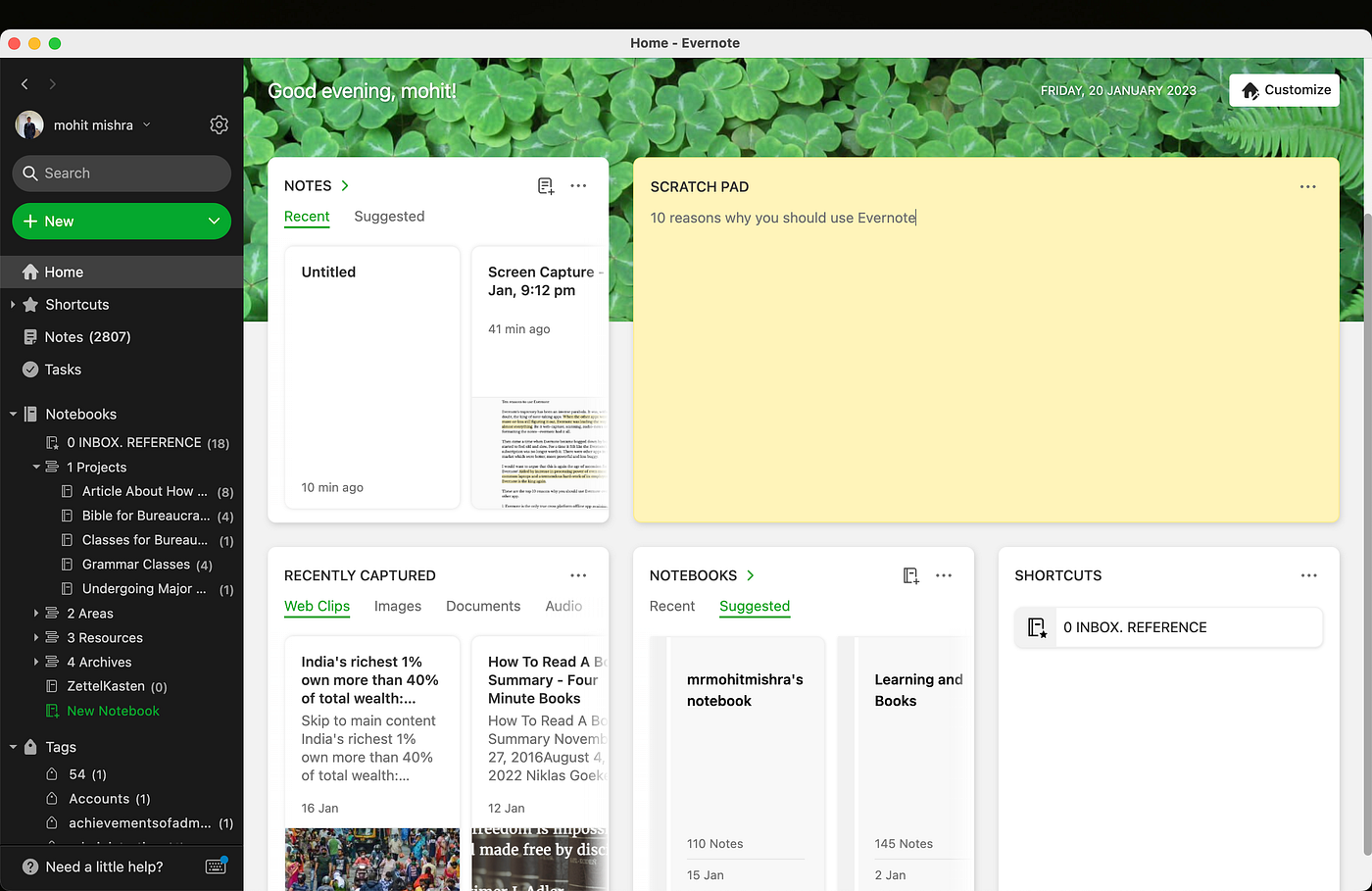
Task: Create a new notebook from Notebooks widget icon
Action: pyautogui.click(x=911, y=575)
